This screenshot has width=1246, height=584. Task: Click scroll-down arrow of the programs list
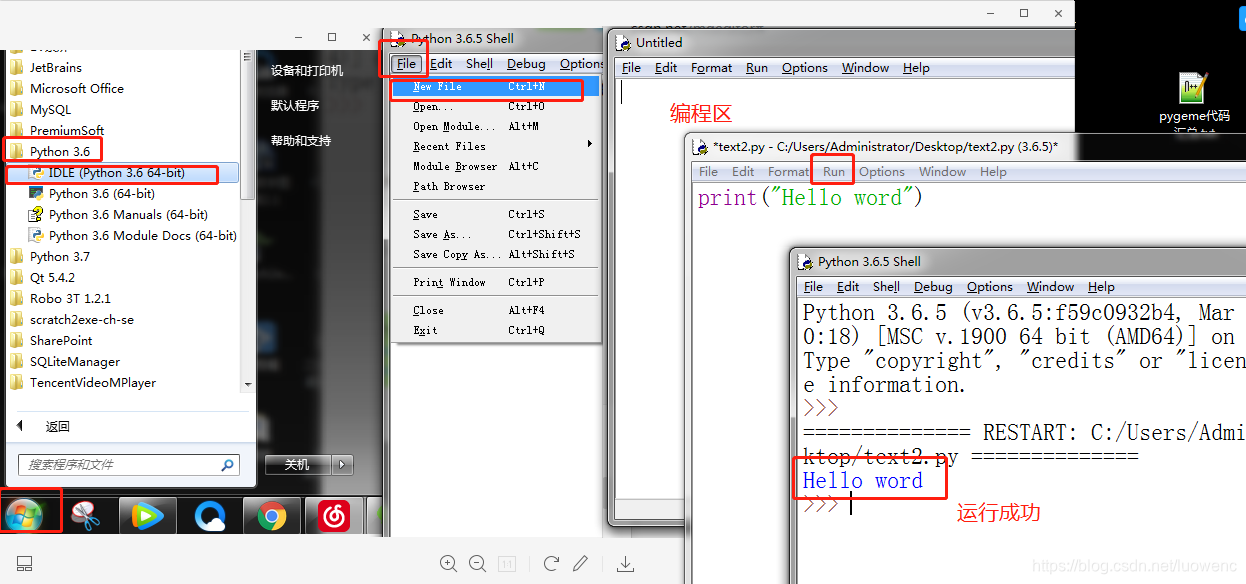(x=248, y=385)
